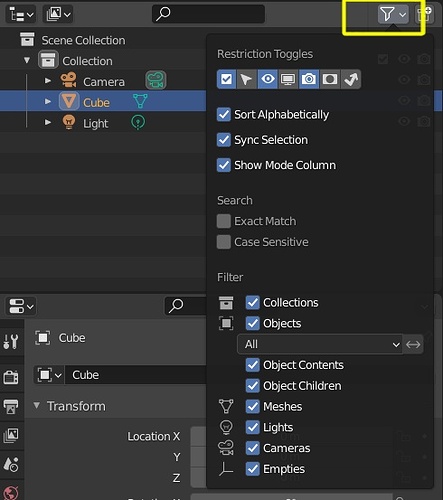Click the Objects filter square icon
The image size is (443, 500).
tap(226, 323)
